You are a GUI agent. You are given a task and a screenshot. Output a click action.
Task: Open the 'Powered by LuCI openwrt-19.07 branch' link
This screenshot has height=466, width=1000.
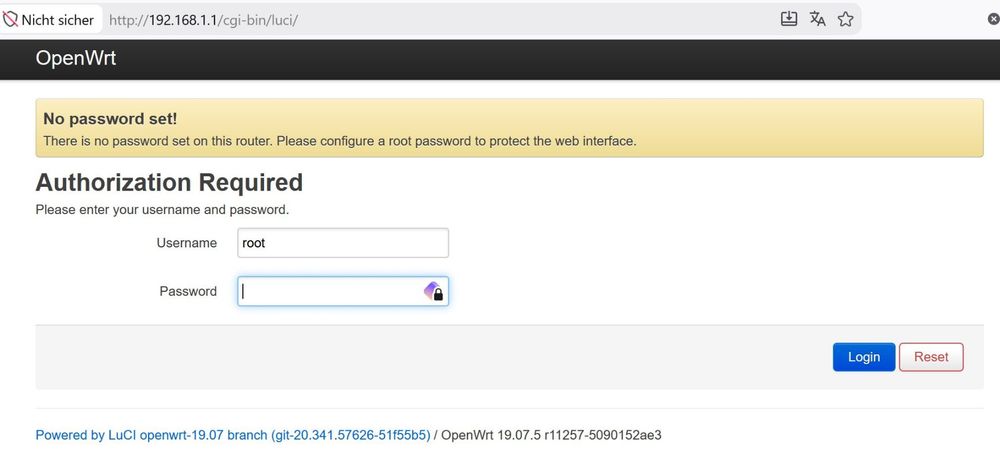pos(233,435)
